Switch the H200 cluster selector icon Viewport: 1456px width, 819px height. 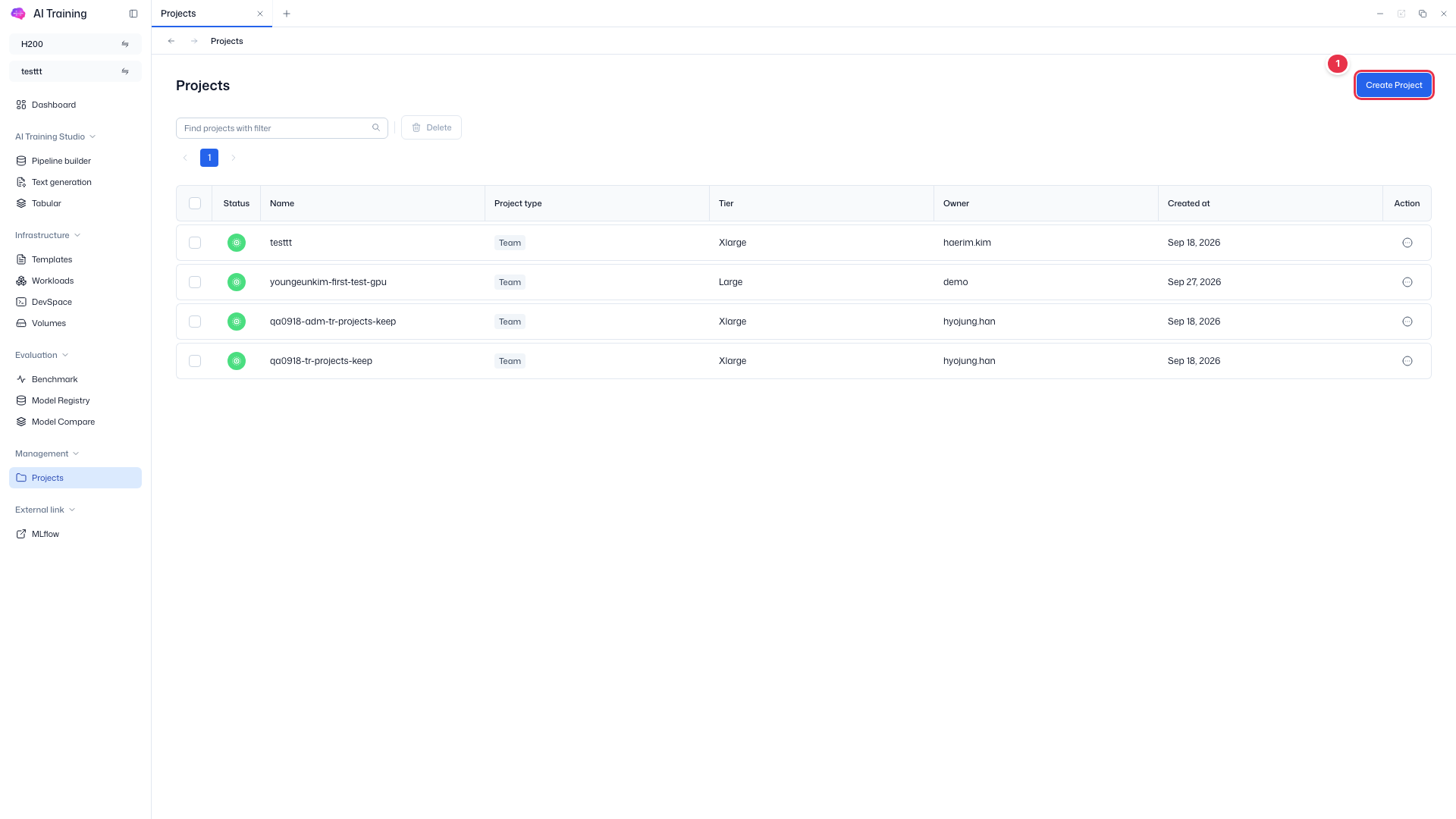click(125, 44)
